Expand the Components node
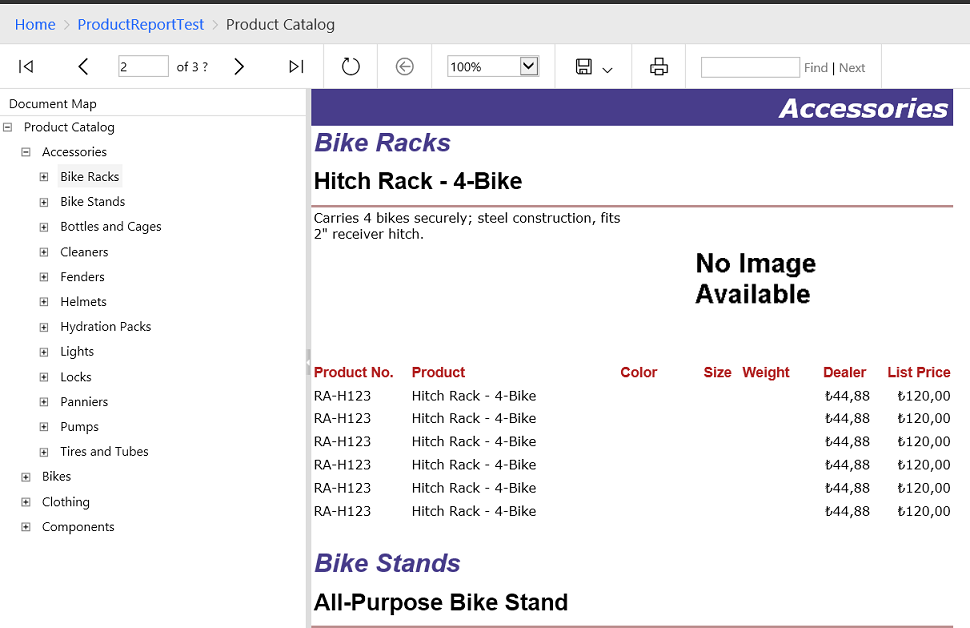970x628 pixels. coord(26,527)
